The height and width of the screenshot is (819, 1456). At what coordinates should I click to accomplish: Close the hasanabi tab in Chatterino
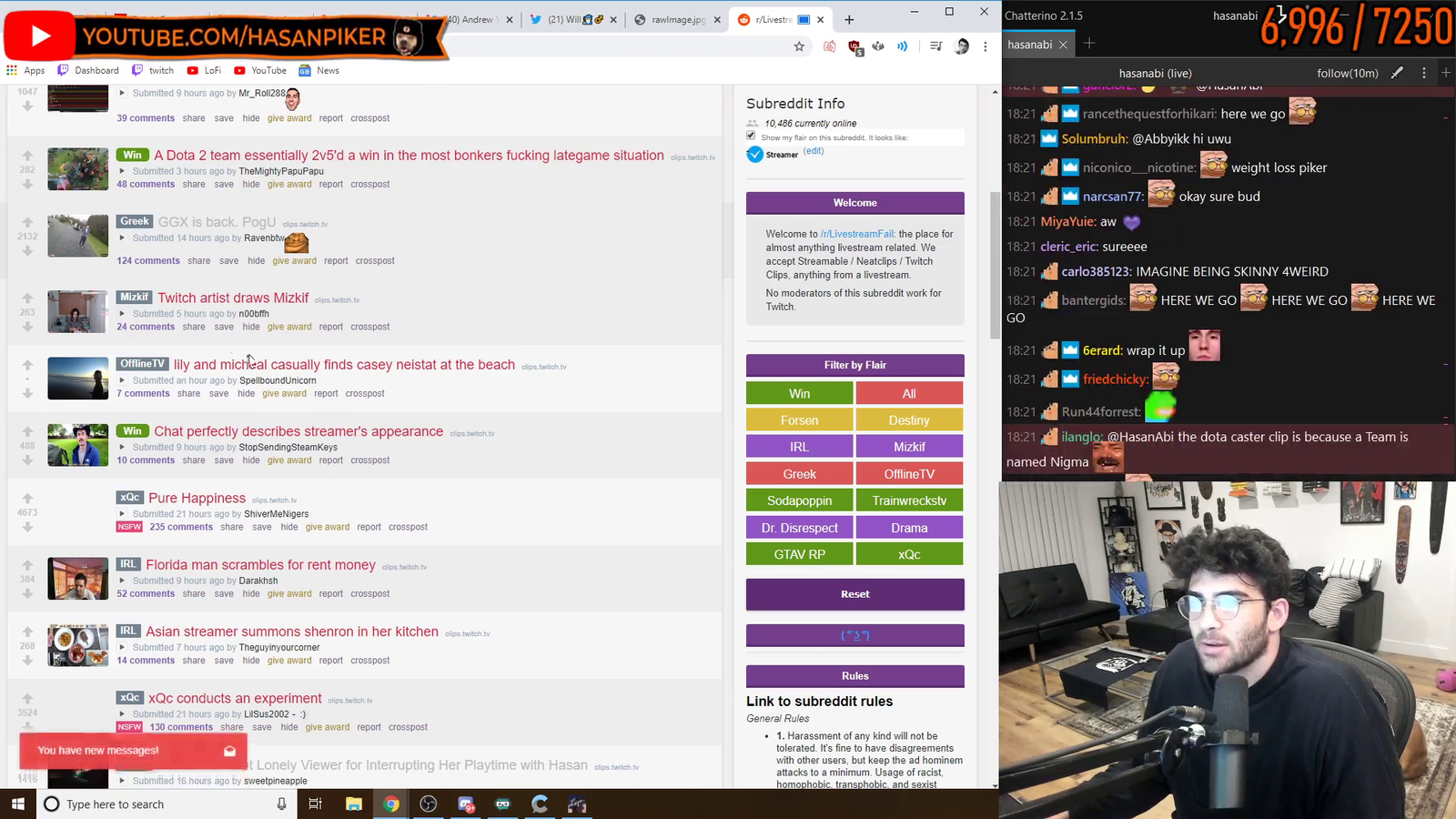pos(1063,45)
